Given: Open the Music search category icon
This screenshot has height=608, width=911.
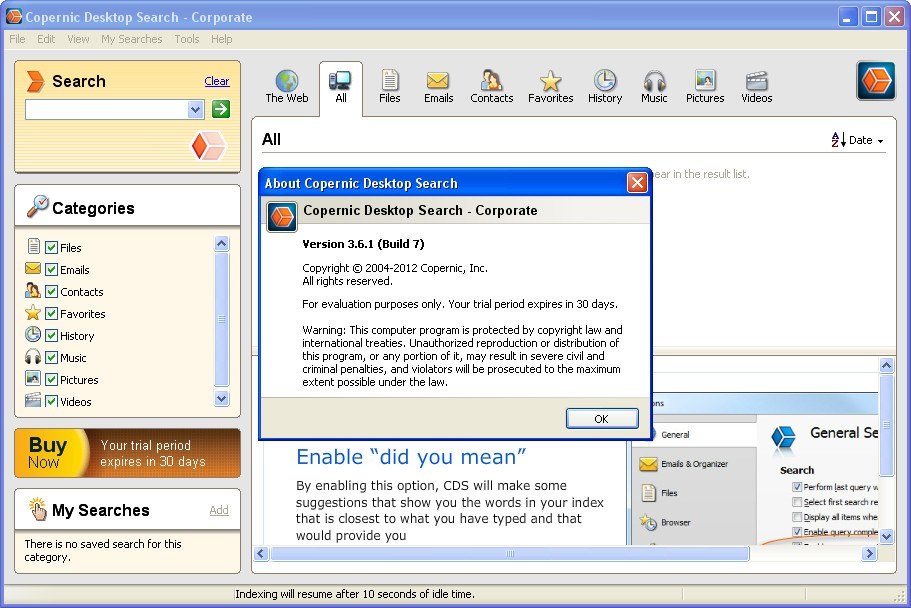Looking at the screenshot, I should click(x=654, y=86).
